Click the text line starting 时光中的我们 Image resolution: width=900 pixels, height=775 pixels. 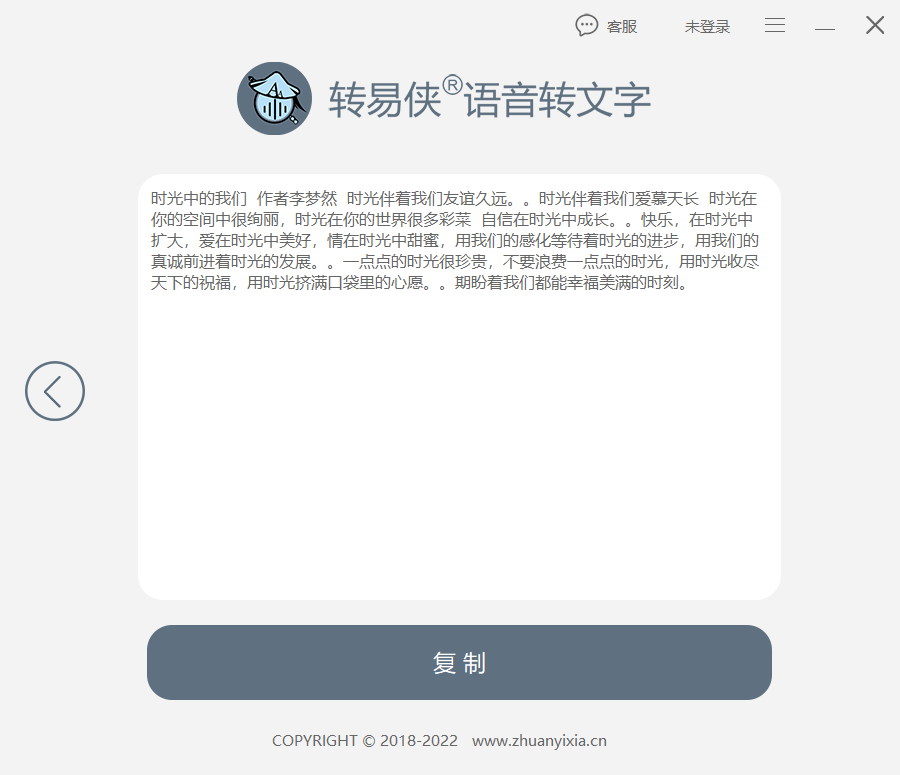click(x=454, y=199)
